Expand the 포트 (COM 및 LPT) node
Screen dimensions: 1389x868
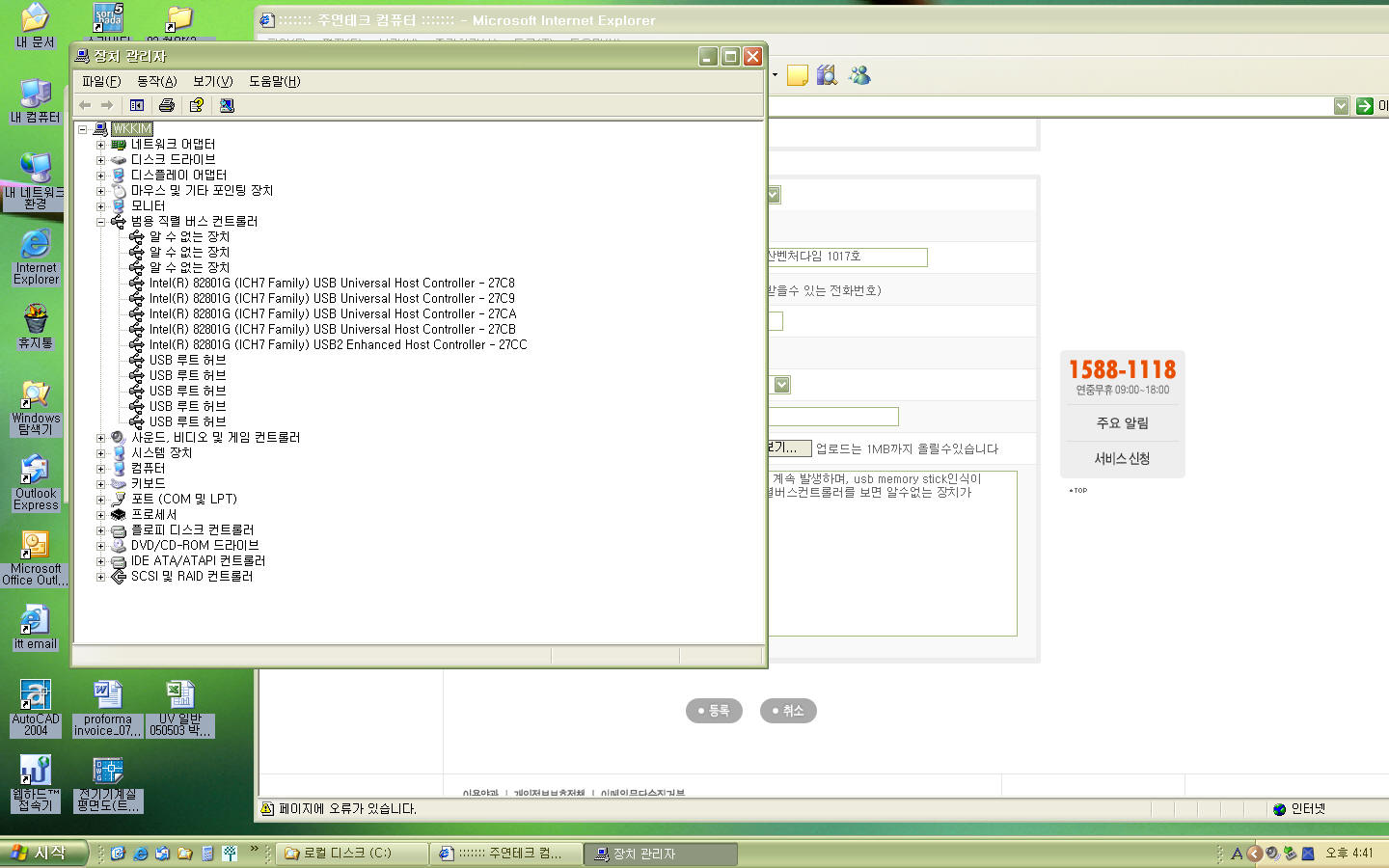[100, 500]
